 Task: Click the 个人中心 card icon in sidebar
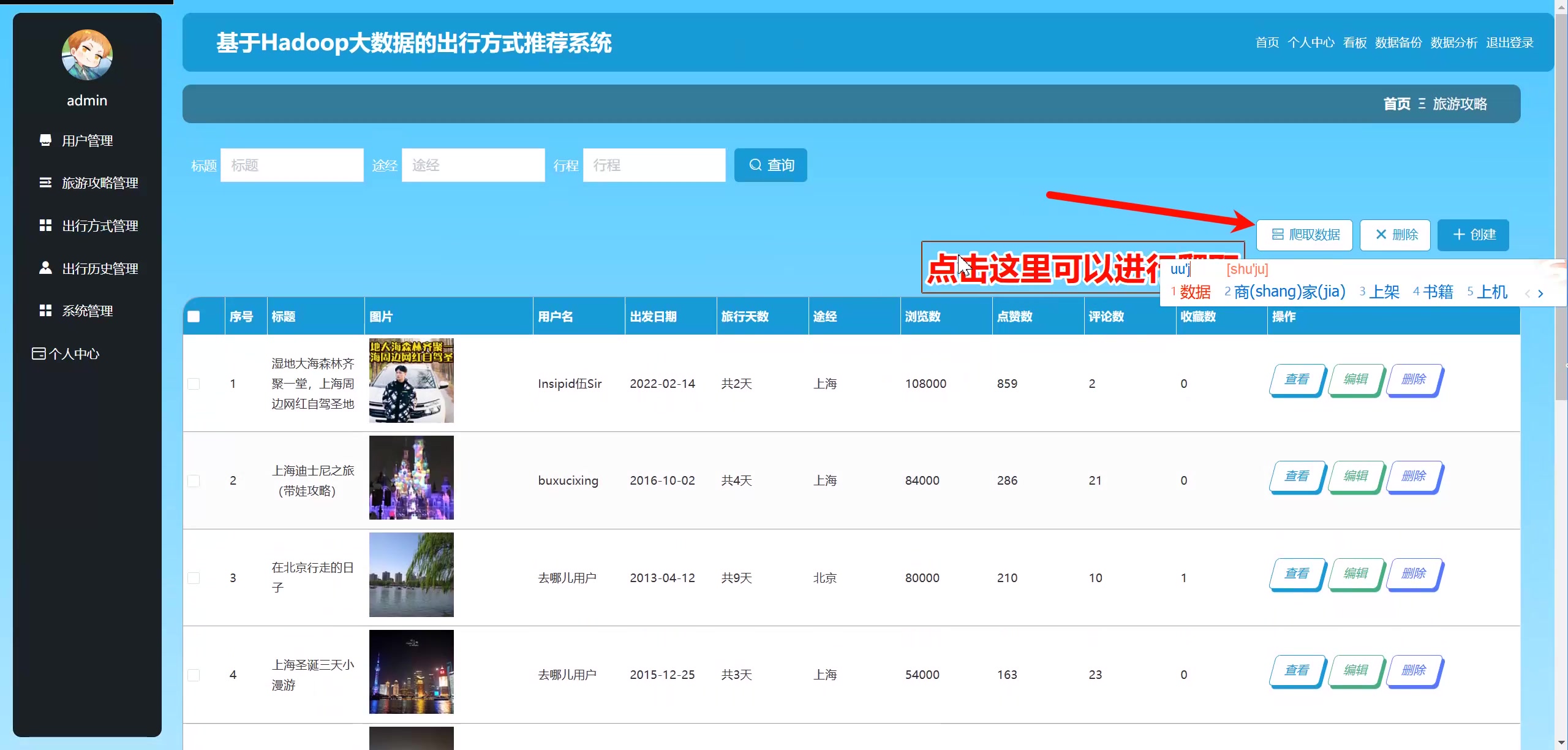(39, 354)
